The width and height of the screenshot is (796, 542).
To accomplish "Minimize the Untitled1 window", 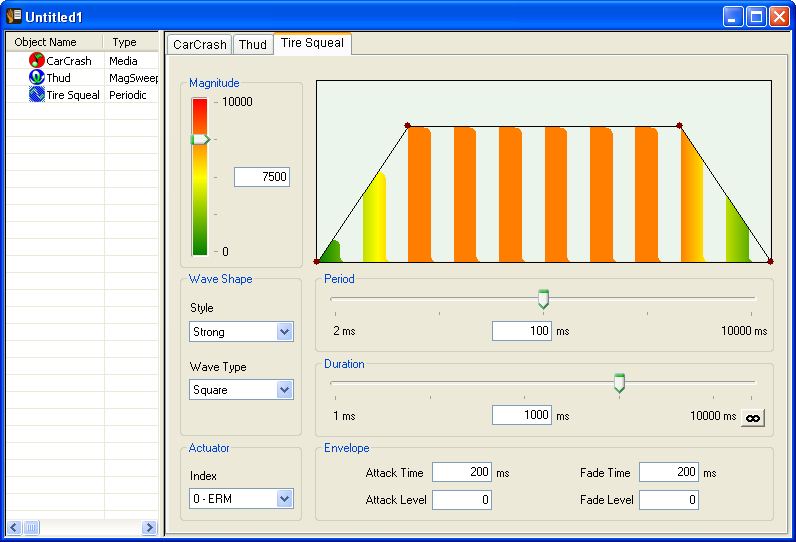I will coord(733,17).
